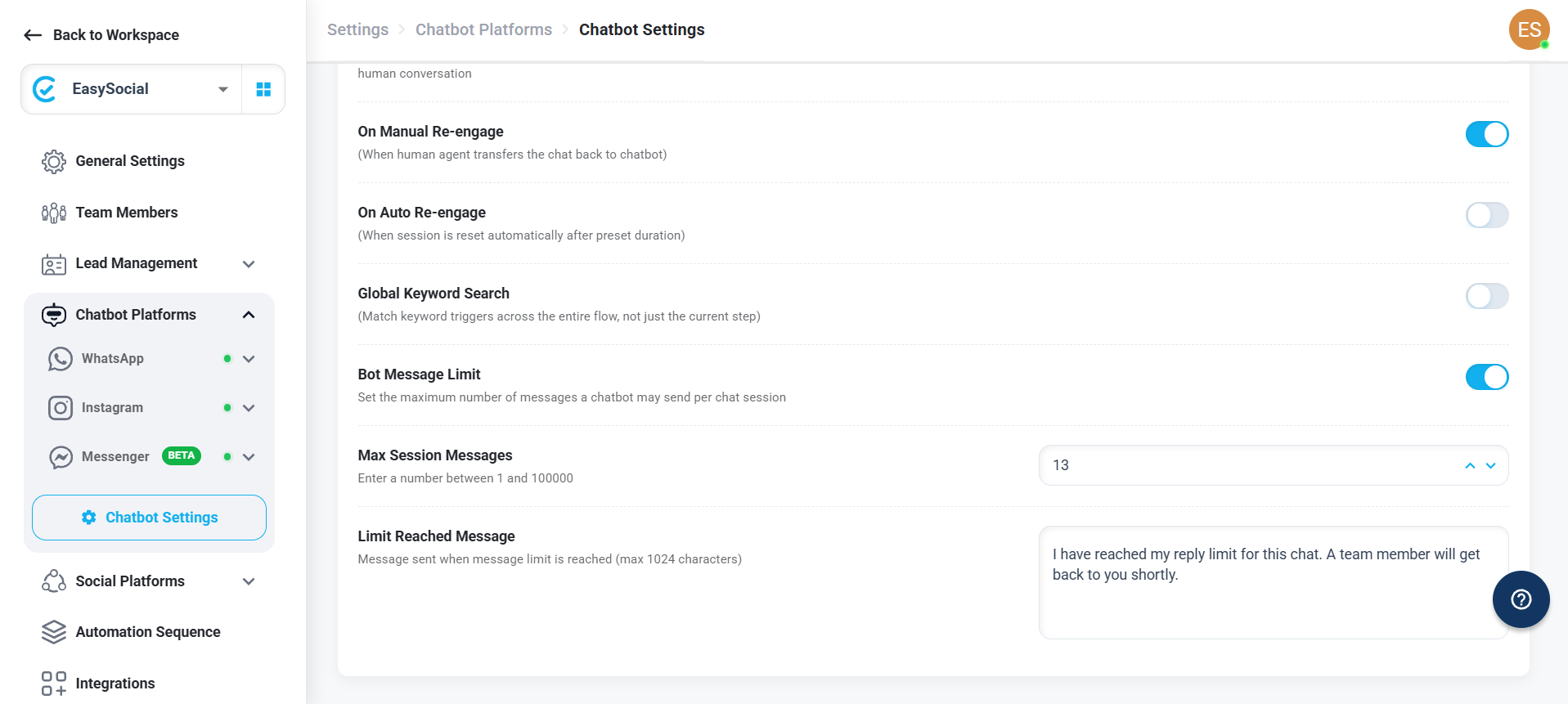Go to Chatbot Platforms breadcrumb
This screenshot has height=704, width=1568.
(x=483, y=29)
